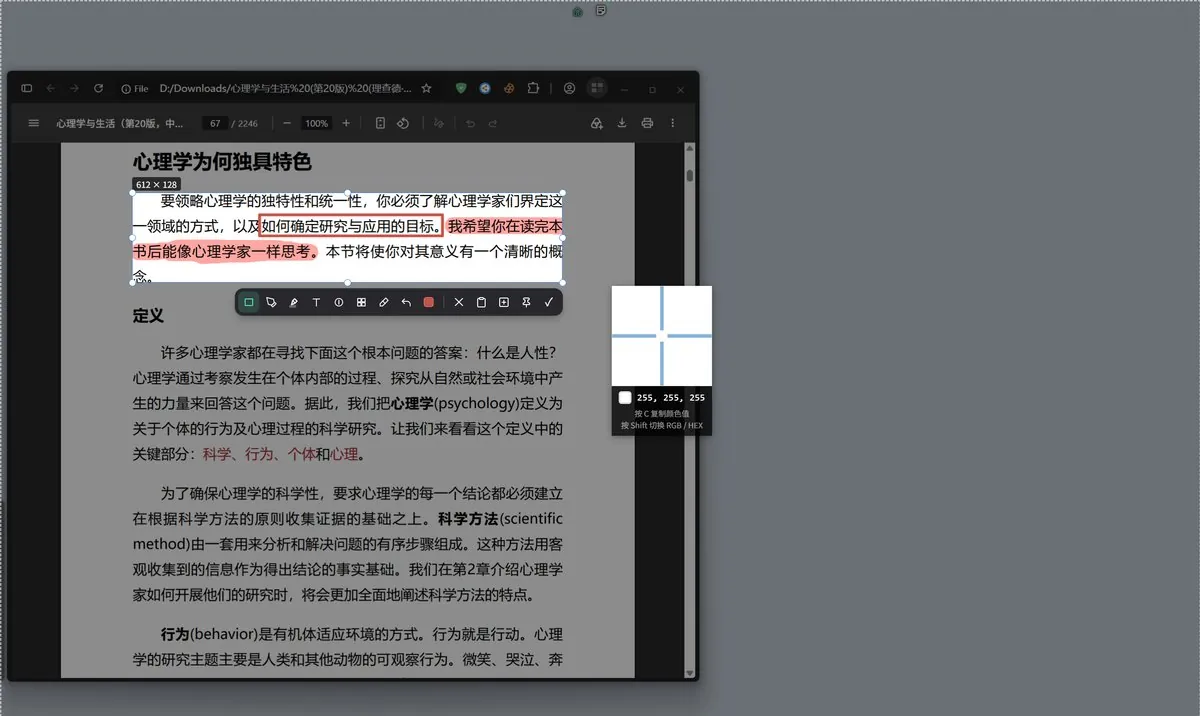Go back in browser history
This screenshot has height=716, width=1200.
50,88
